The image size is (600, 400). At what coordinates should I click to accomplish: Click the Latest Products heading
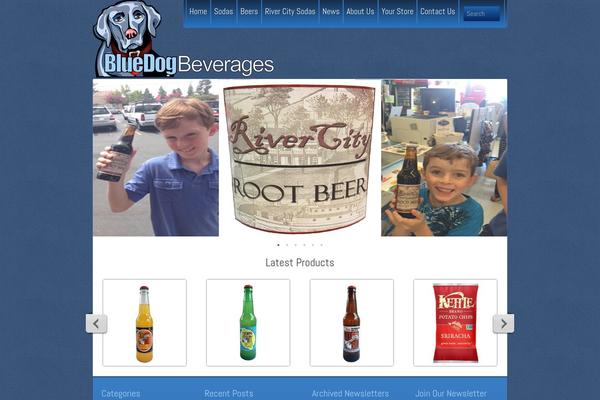tap(300, 263)
